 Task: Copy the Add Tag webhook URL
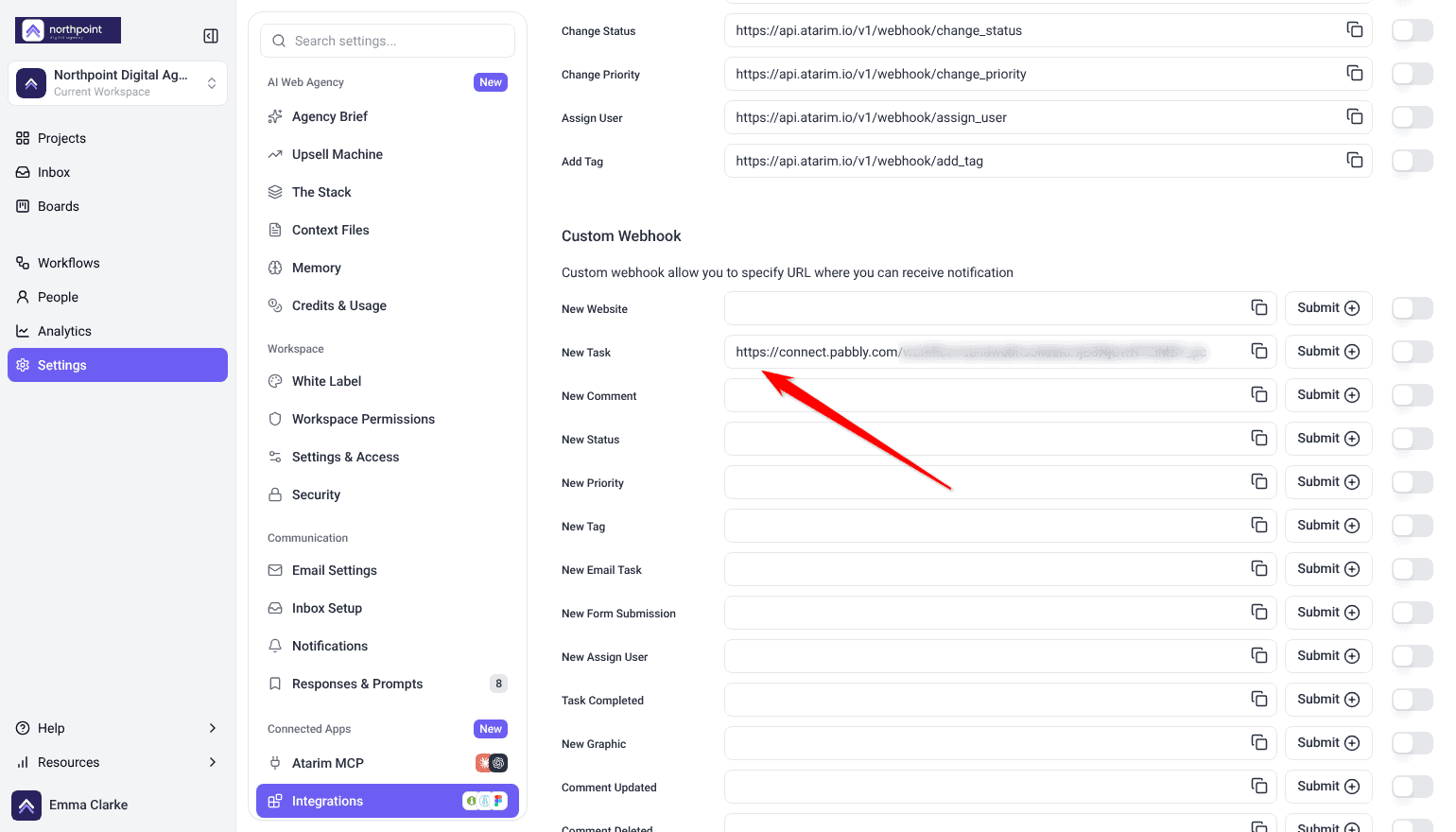(x=1355, y=160)
